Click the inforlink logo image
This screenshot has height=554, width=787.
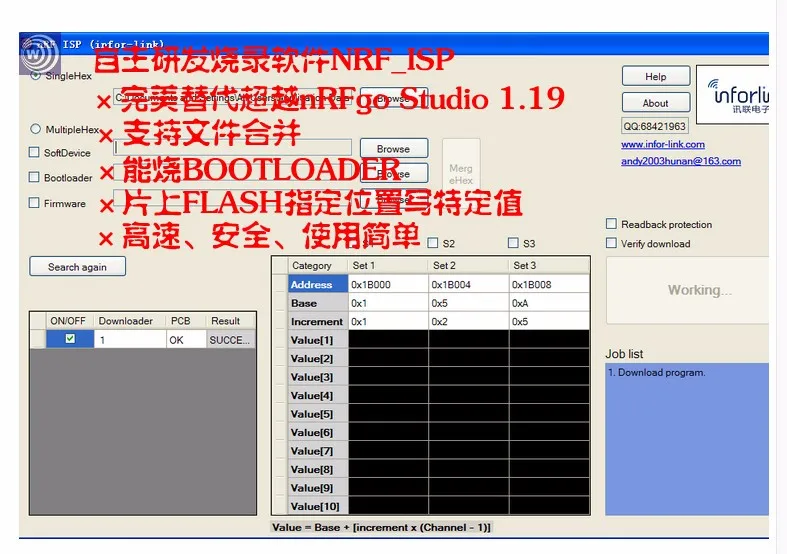(733, 94)
